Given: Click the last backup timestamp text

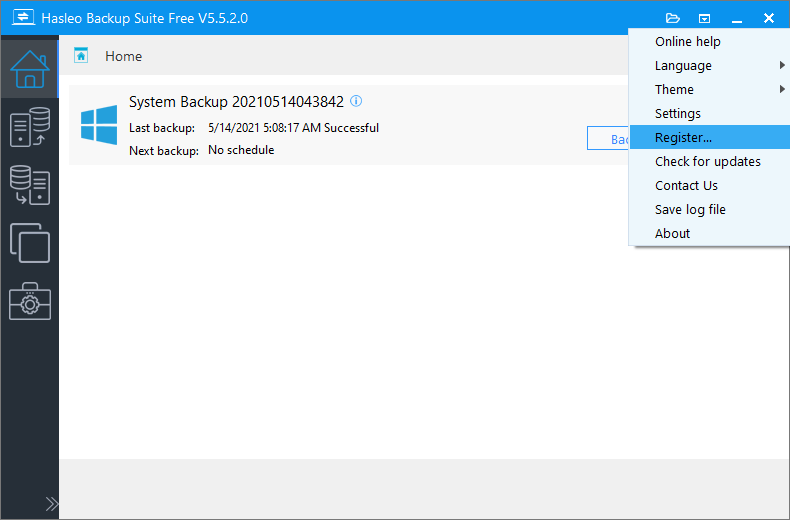Looking at the screenshot, I should (293, 128).
